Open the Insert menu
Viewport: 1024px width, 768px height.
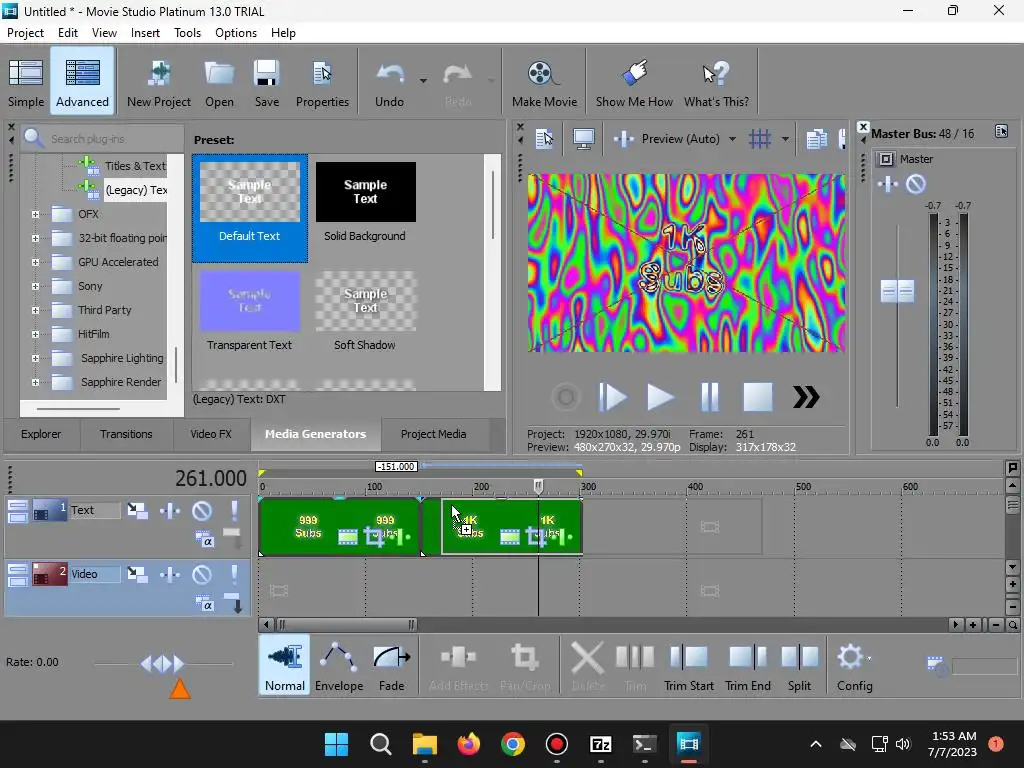(x=145, y=33)
